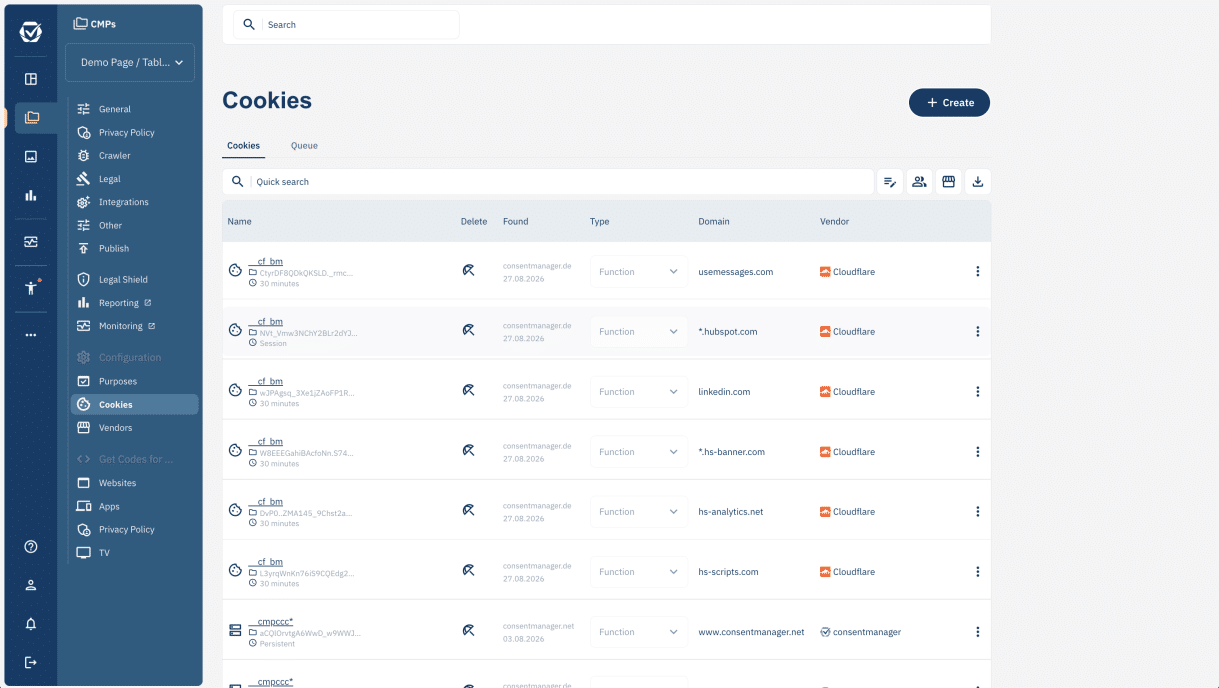The height and width of the screenshot is (688, 1219).
Task: Click the storefront icon in cookies toolbar
Action: [x=948, y=182]
